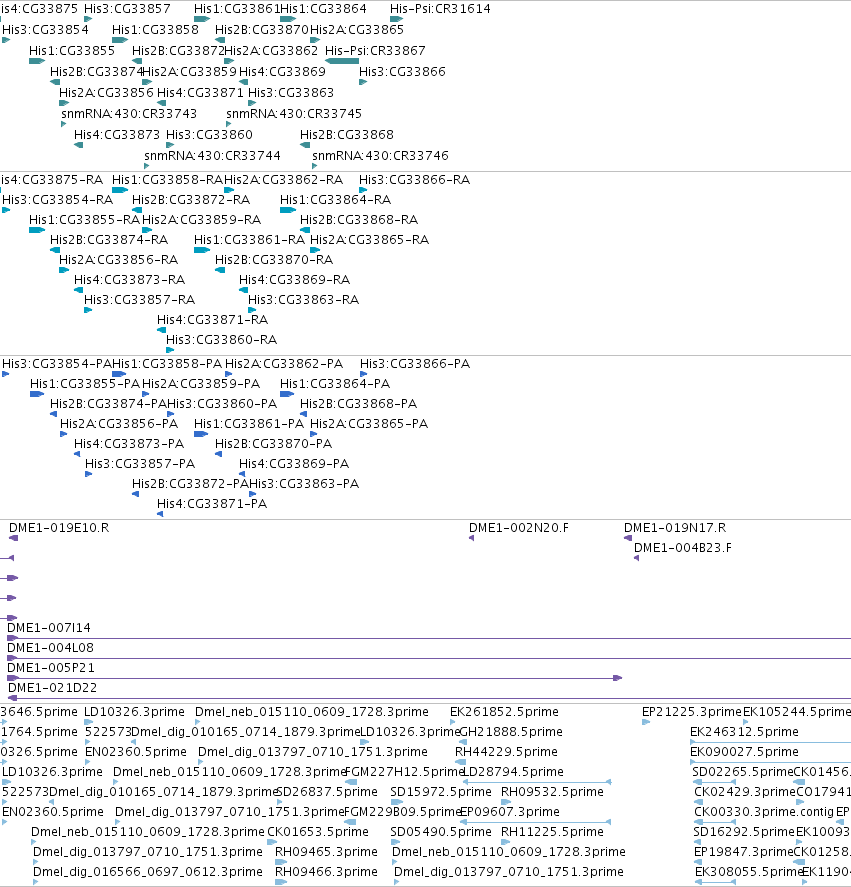The image size is (851, 887).
Task: Click the Dmel_dig_016566_0697_0612.3prime label
Action: coord(148,871)
